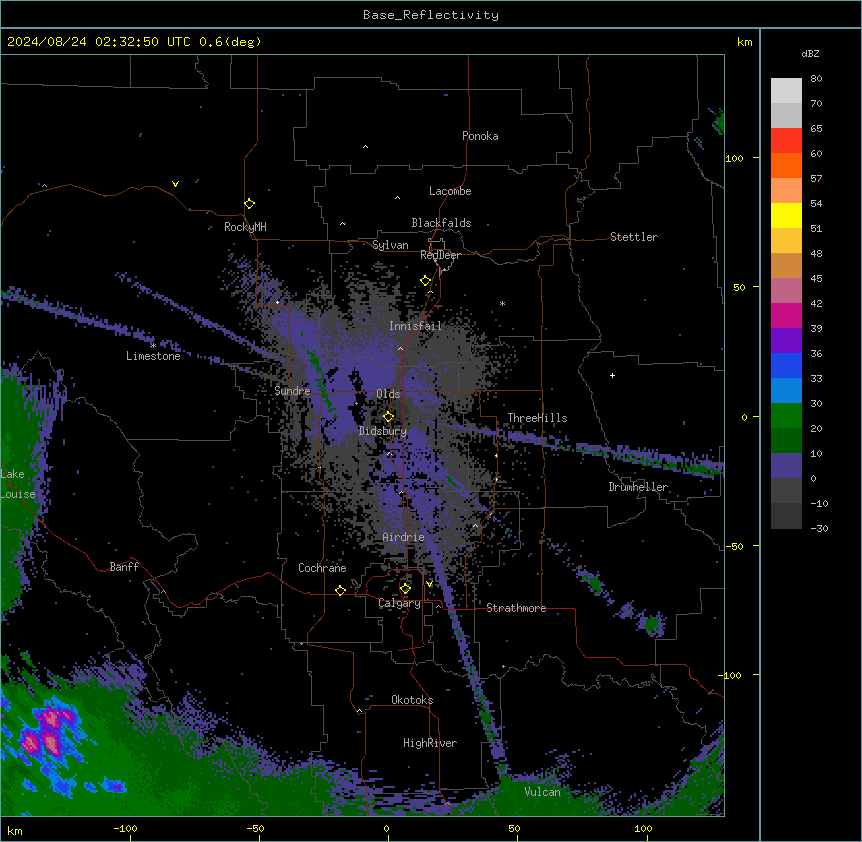The width and height of the screenshot is (862, 842).
Task: Click the RedDeer city label
Action: [x=440, y=255]
